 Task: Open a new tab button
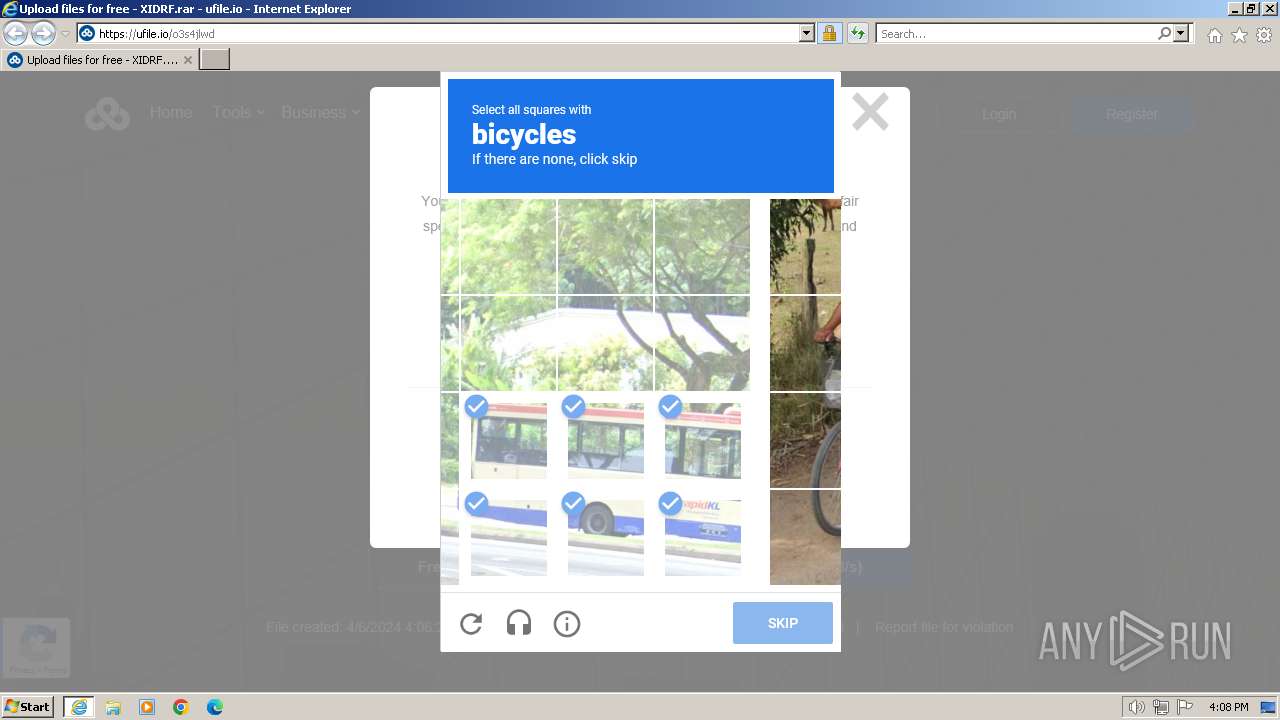click(215, 60)
